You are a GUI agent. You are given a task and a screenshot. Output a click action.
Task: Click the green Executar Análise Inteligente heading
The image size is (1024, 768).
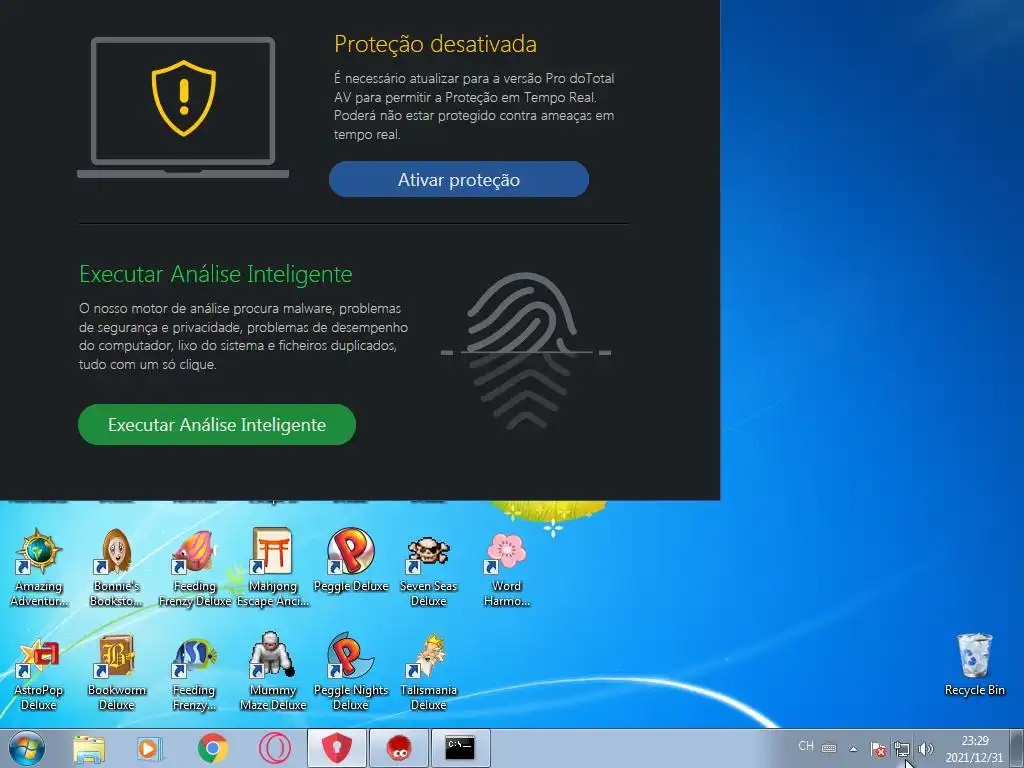point(216,274)
